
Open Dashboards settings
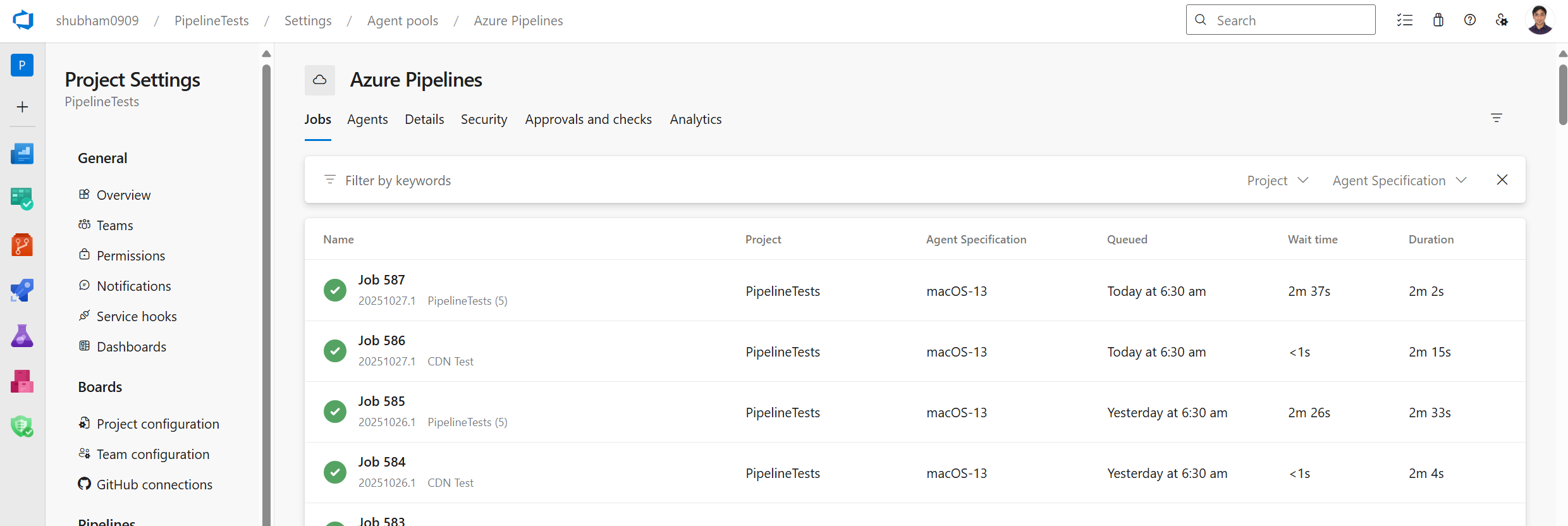click(132, 347)
